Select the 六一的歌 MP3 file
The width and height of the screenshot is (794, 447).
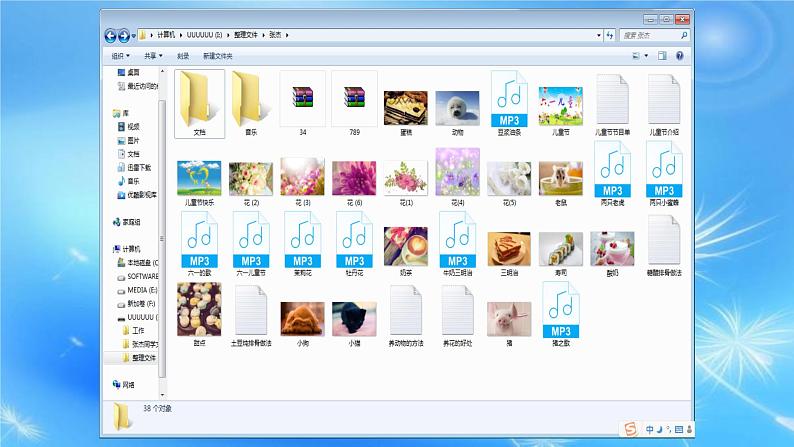(200, 245)
